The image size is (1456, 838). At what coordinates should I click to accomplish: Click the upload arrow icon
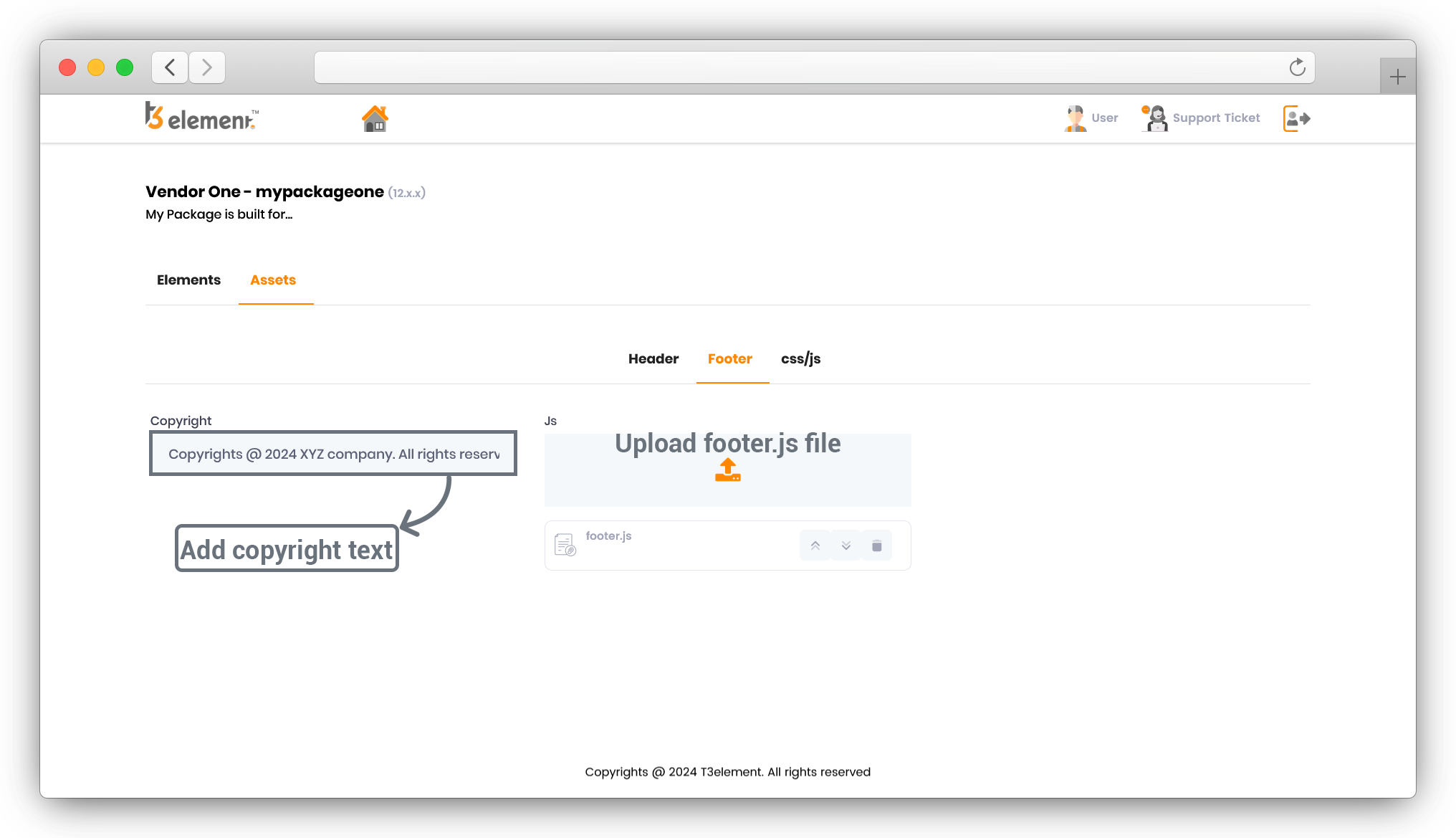tap(728, 470)
